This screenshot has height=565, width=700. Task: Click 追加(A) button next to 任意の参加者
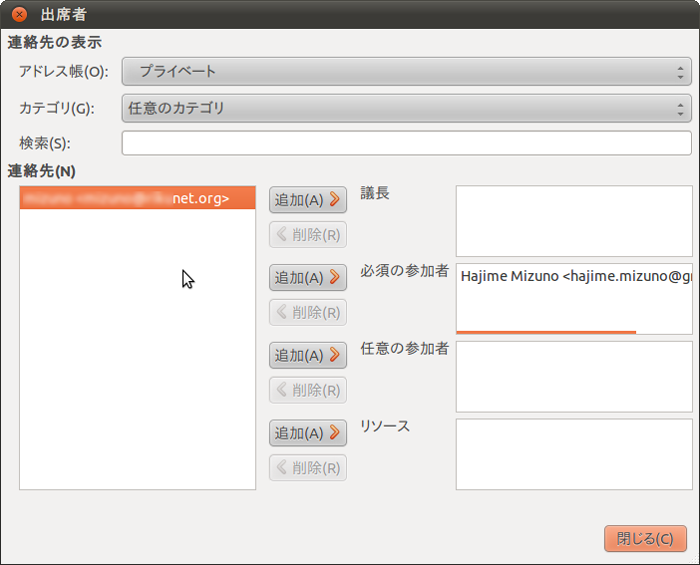point(308,355)
